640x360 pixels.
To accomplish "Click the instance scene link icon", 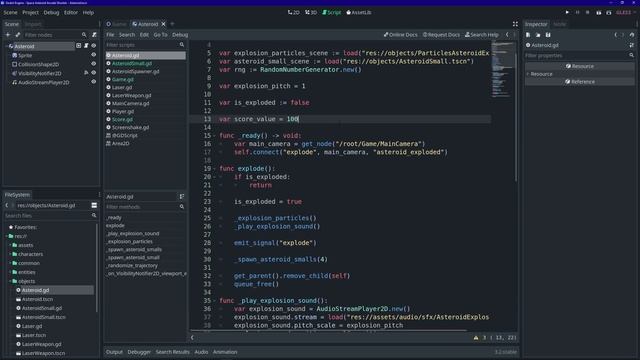I will click(18, 35).
